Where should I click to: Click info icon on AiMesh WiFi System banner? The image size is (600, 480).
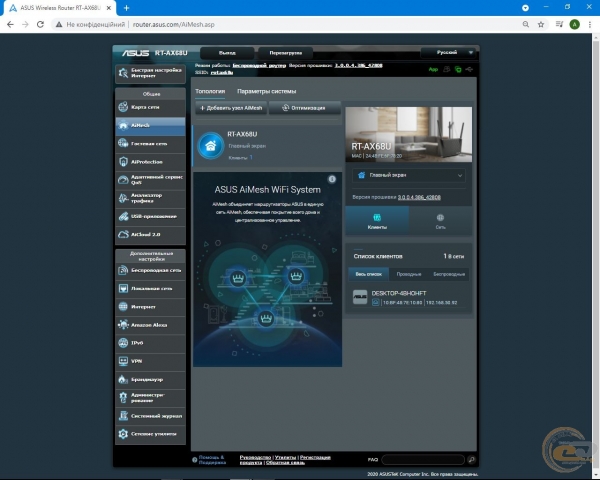332,179
